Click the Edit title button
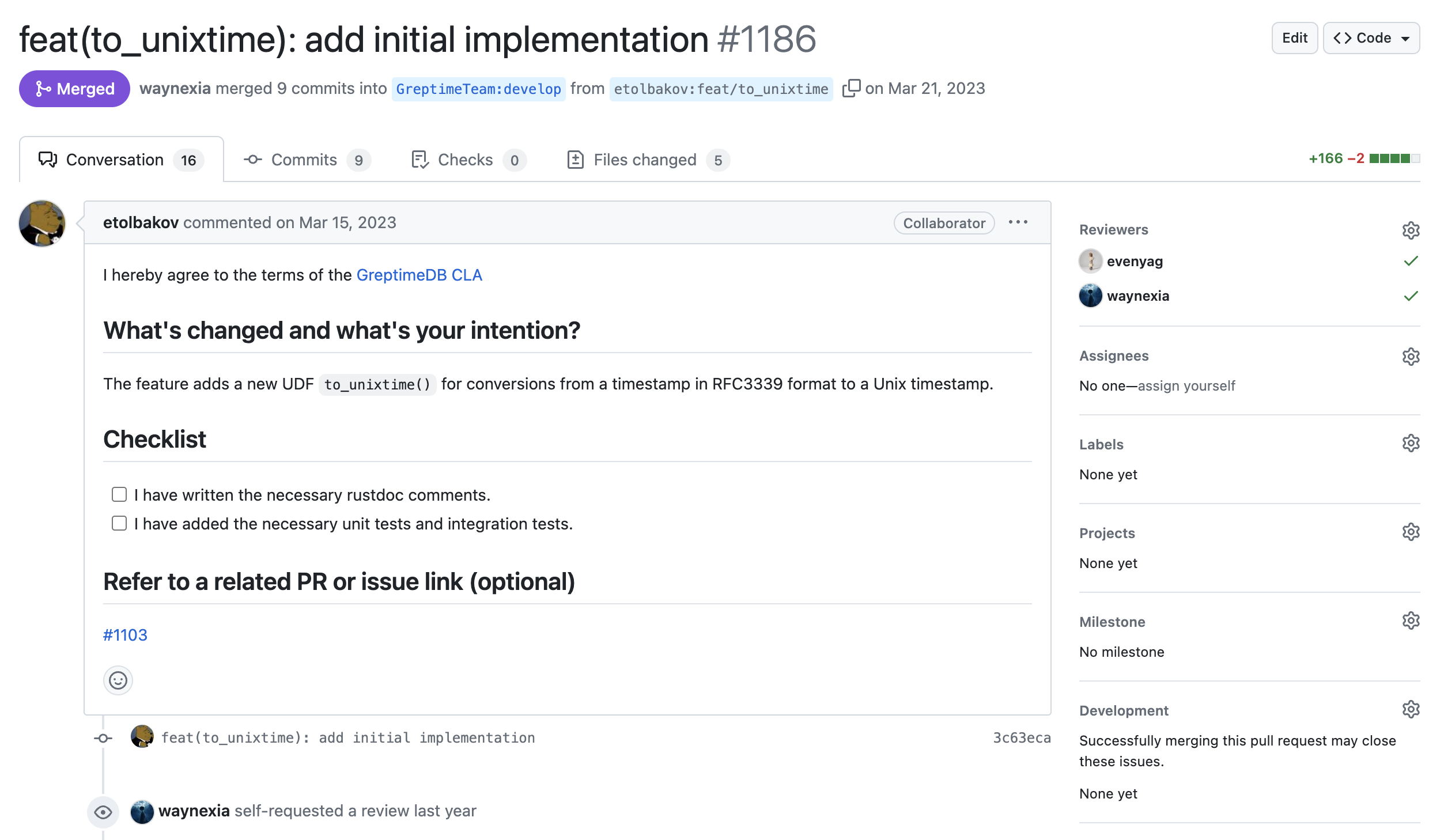The height and width of the screenshot is (840, 1444). coord(1294,38)
